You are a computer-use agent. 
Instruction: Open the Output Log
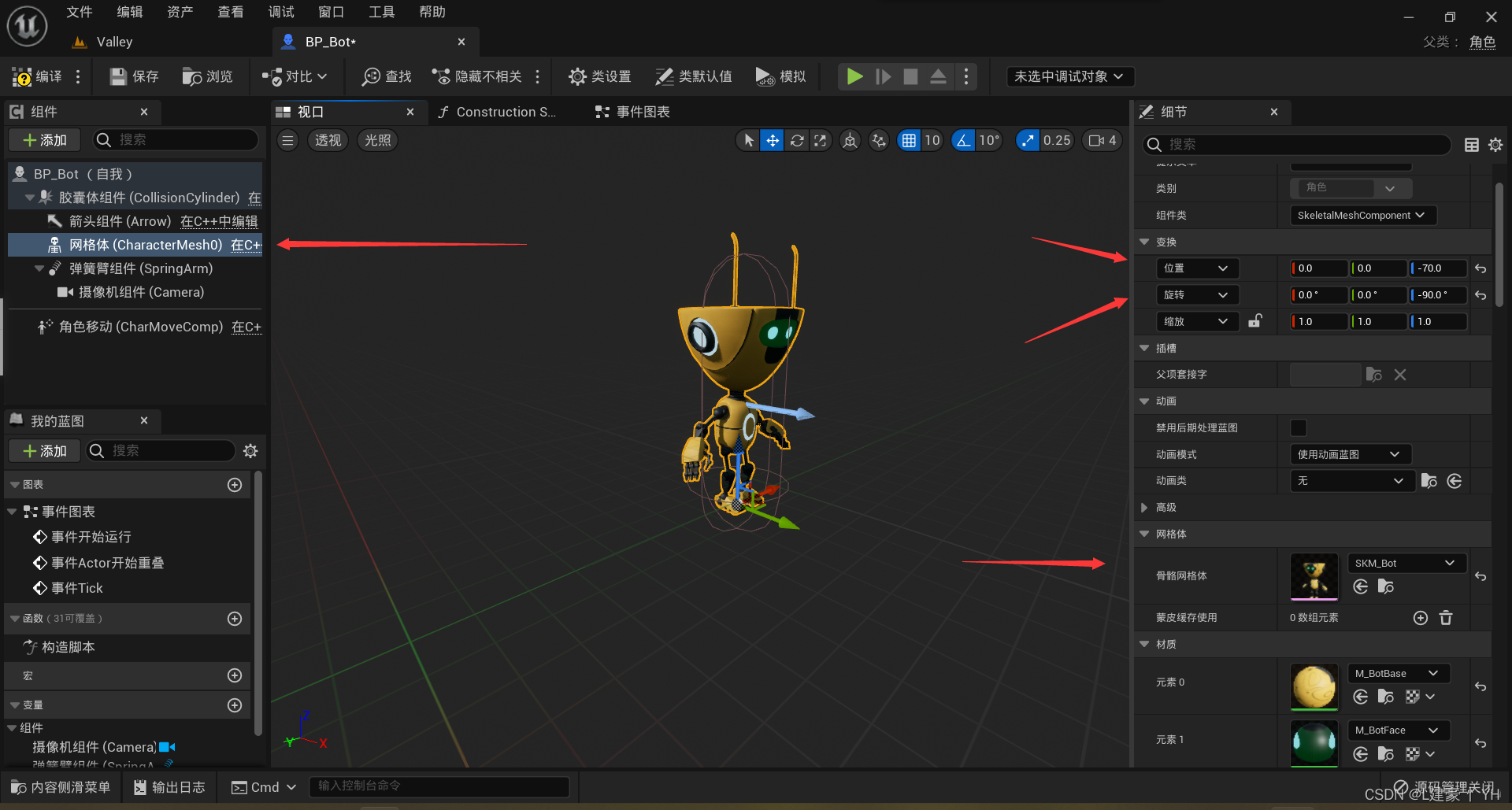(169, 787)
